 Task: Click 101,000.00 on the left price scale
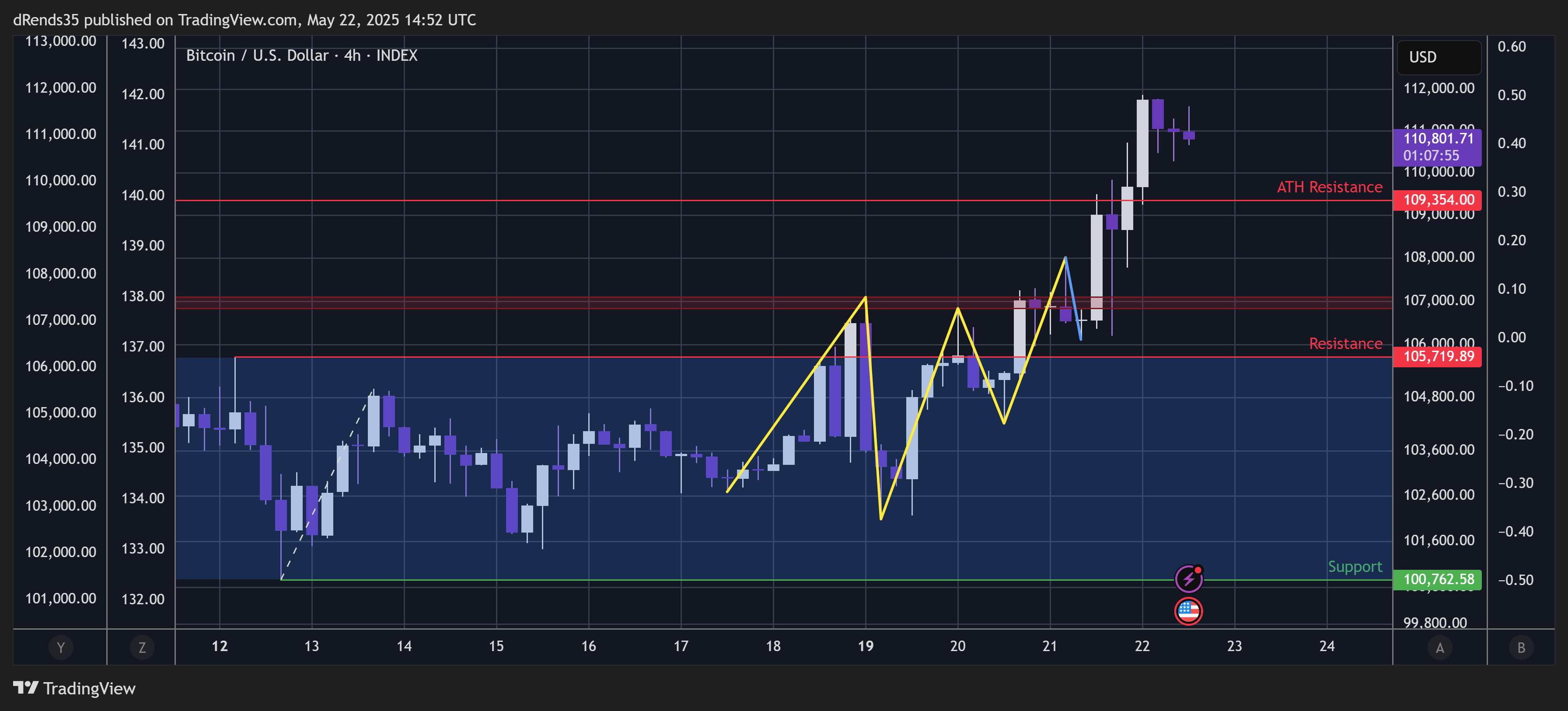[60, 598]
